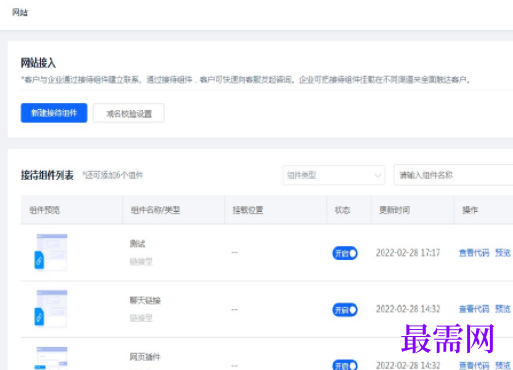
Task: Open the 聊天链接 component preview thumbnail
Action: point(51,309)
